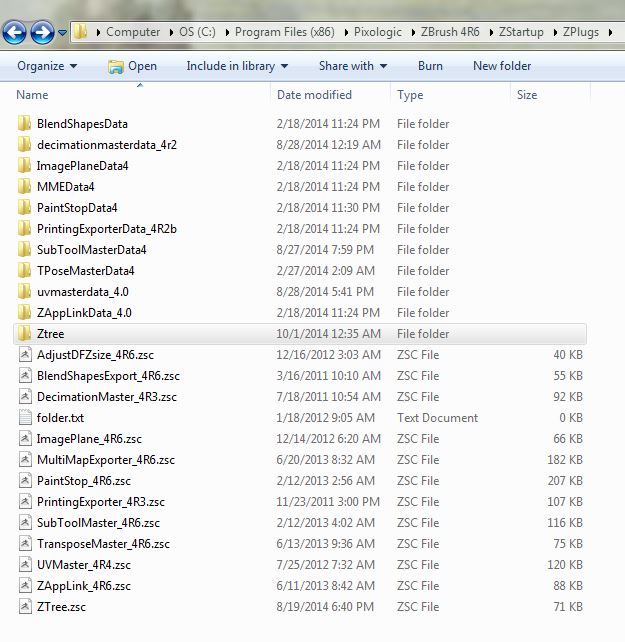Click the Open toolbar button
The image size is (625, 642).
tap(132, 66)
